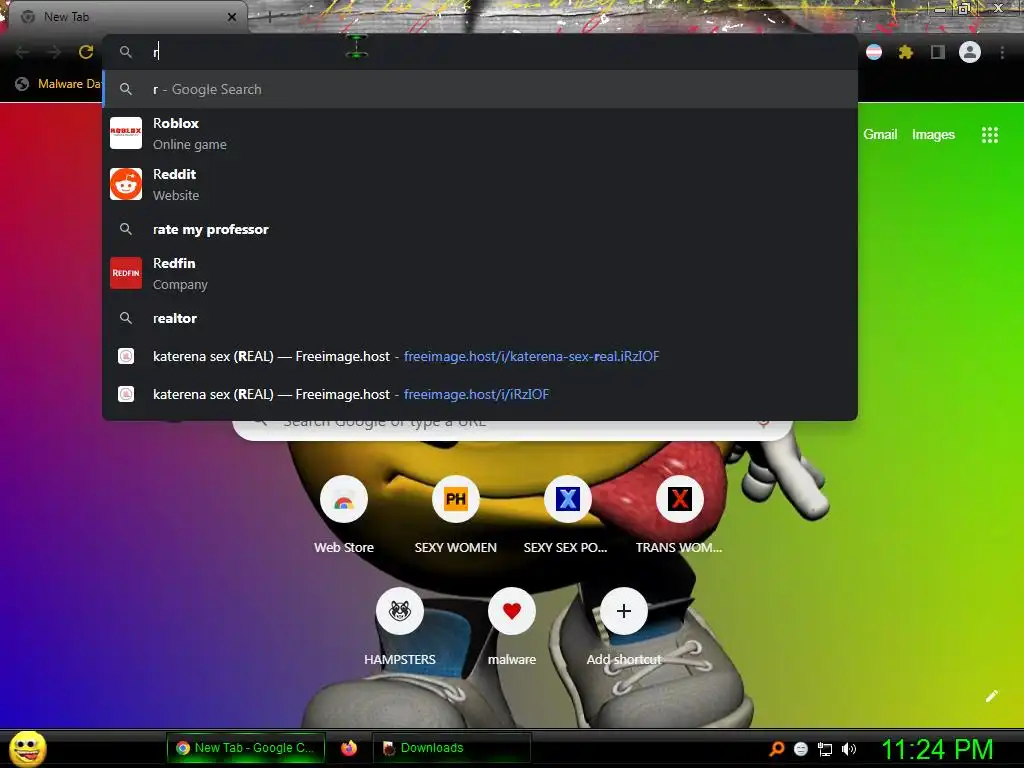The width and height of the screenshot is (1024, 768).
Task: Click the Roblox suggestion
Action: pyautogui.click(x=480, y=133)
